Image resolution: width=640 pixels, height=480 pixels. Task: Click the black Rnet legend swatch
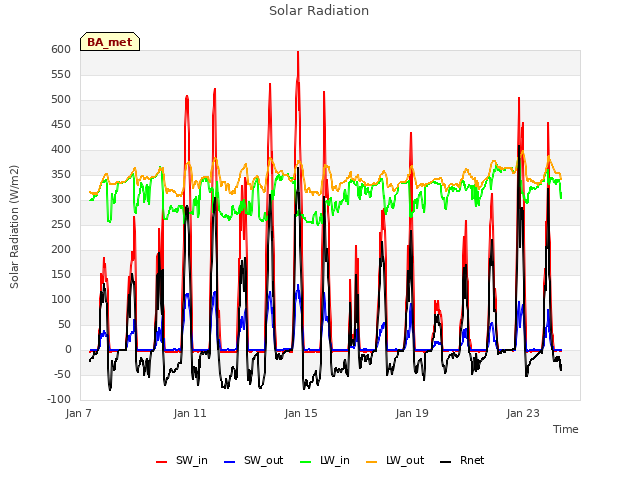pyautogui.click(x=446, y=462)
